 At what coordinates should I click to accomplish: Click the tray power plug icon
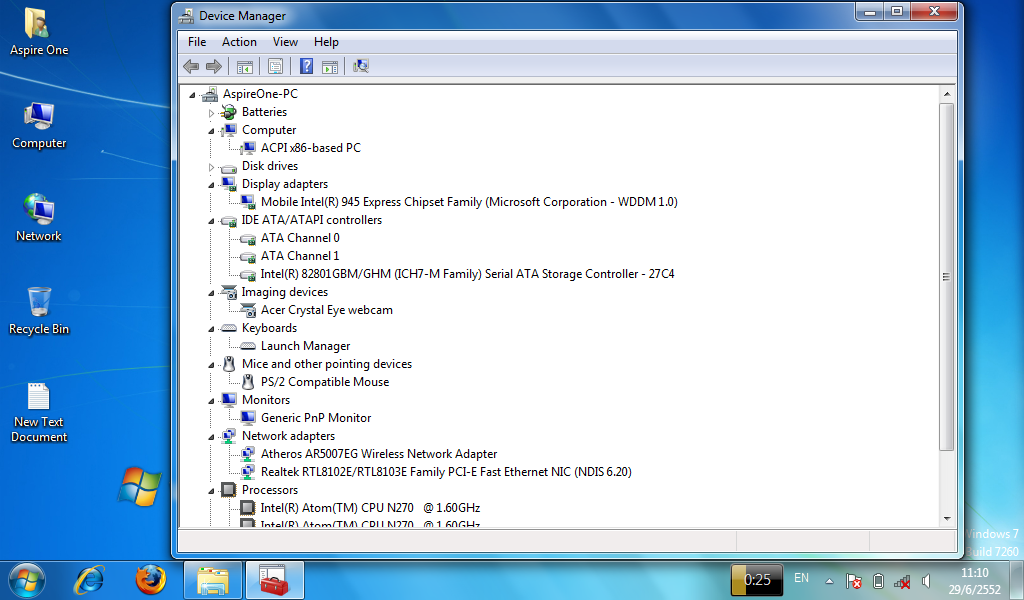[x=878, y=580]
